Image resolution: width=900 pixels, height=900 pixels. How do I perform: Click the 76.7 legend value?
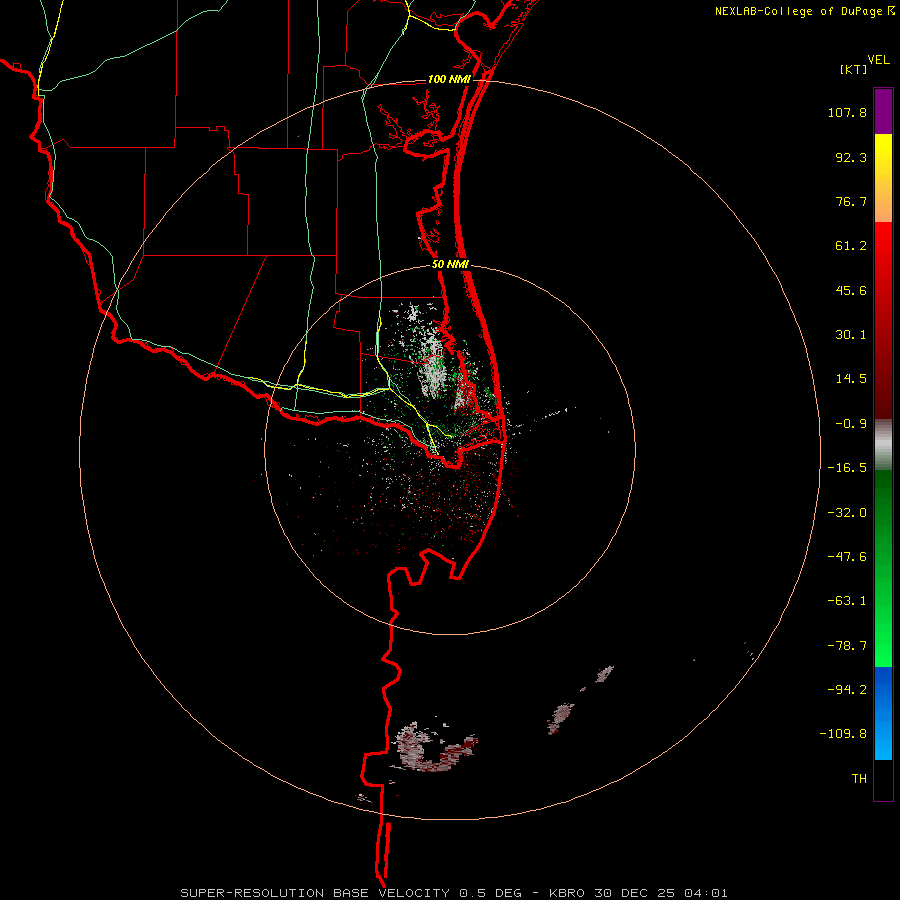pos(851,201)
